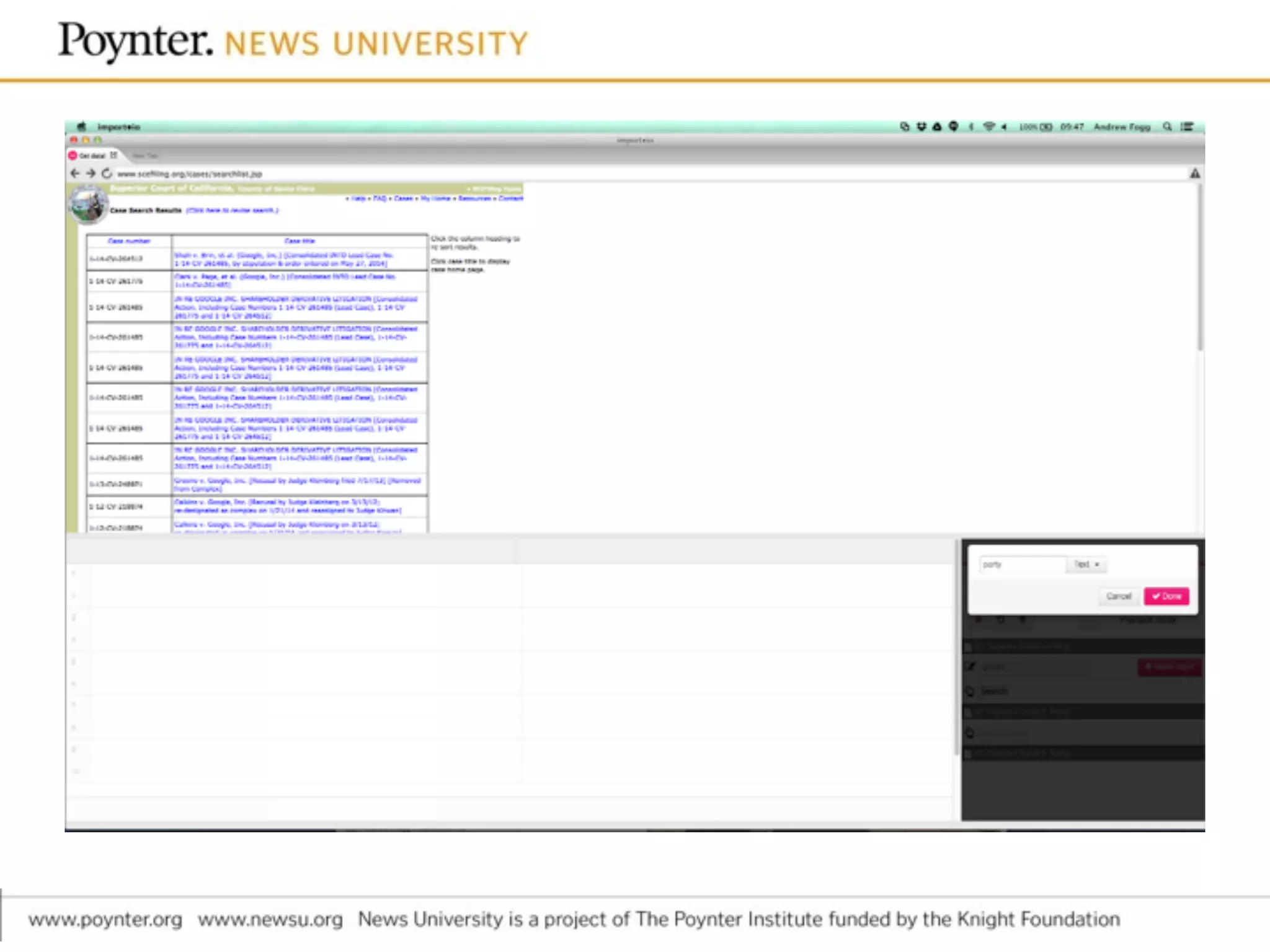Open the New Tab tab
This screenshot has width=1270, height=952.
coord(145,156)
